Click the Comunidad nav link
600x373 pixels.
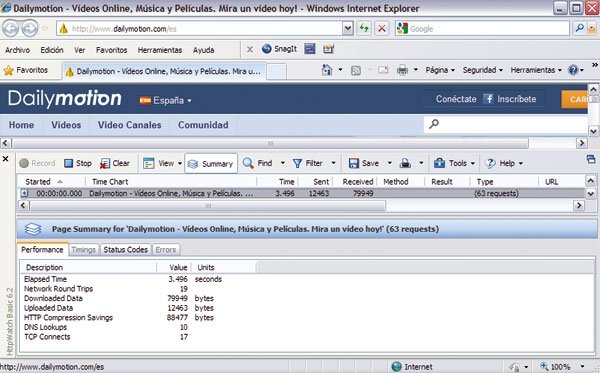pyautogui.click(x=203, y=125)
